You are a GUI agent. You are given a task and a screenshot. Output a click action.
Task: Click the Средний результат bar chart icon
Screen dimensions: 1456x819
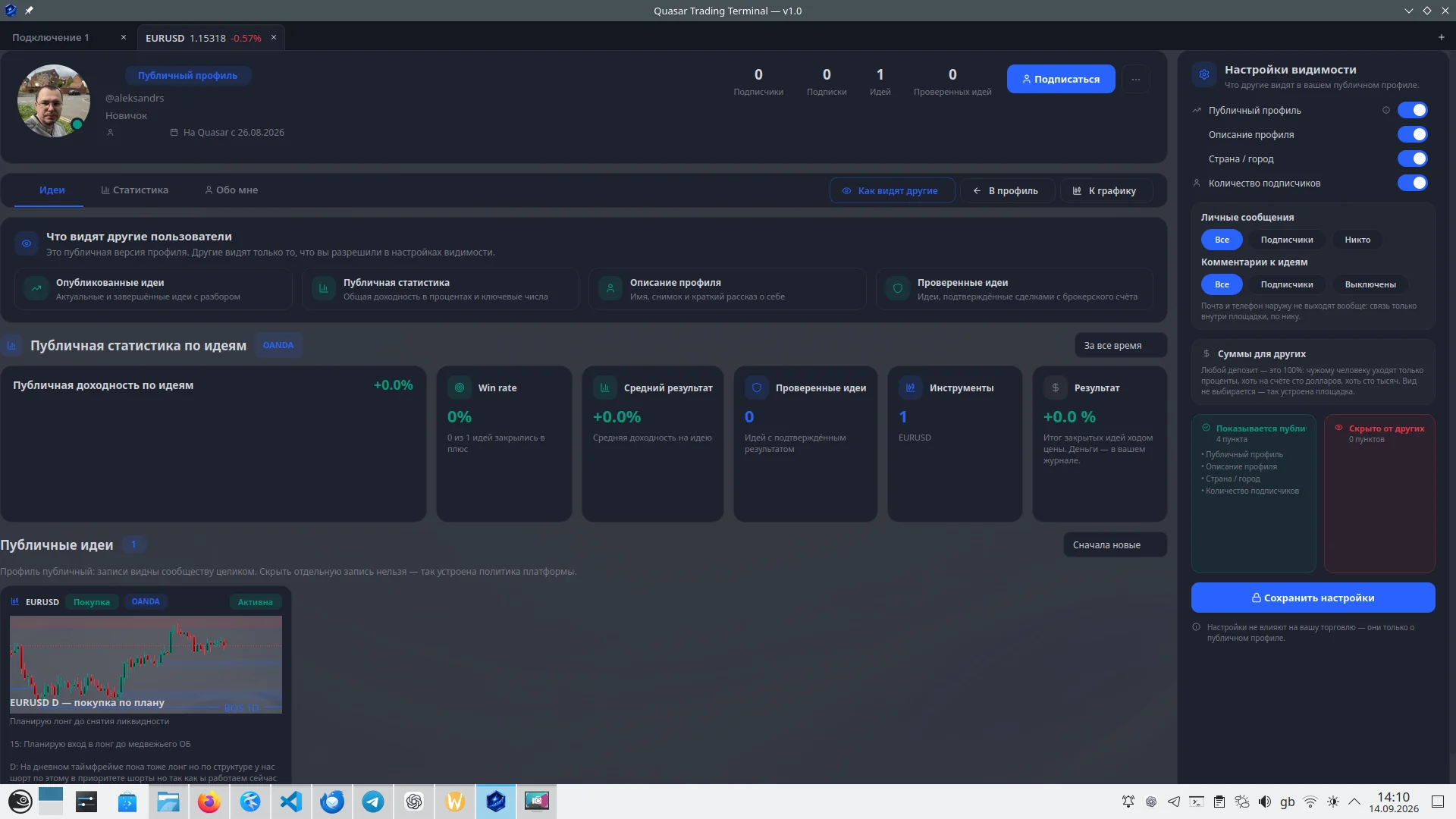pyautogui.click(x=604, y=388)
